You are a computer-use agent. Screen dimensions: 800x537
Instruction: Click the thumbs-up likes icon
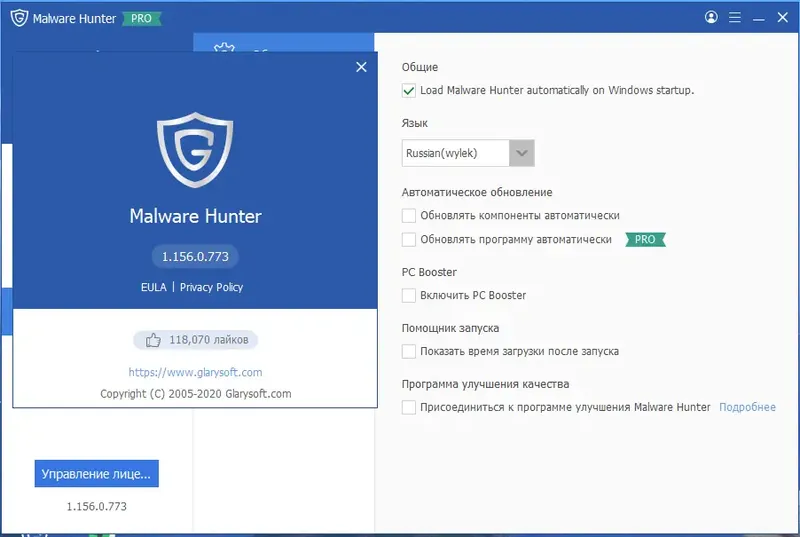(153, 340)
